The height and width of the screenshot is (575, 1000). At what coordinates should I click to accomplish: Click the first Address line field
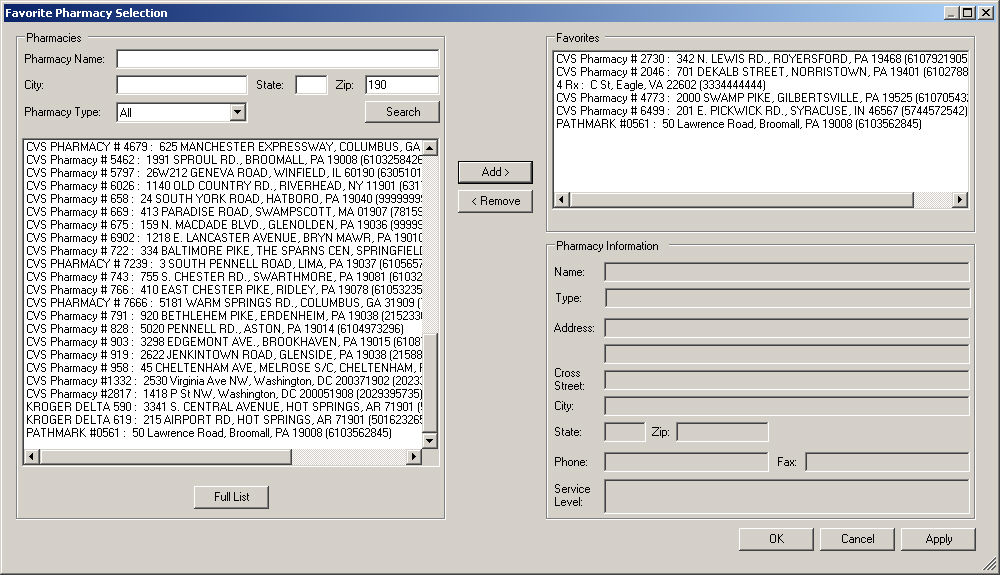[787, 328]
